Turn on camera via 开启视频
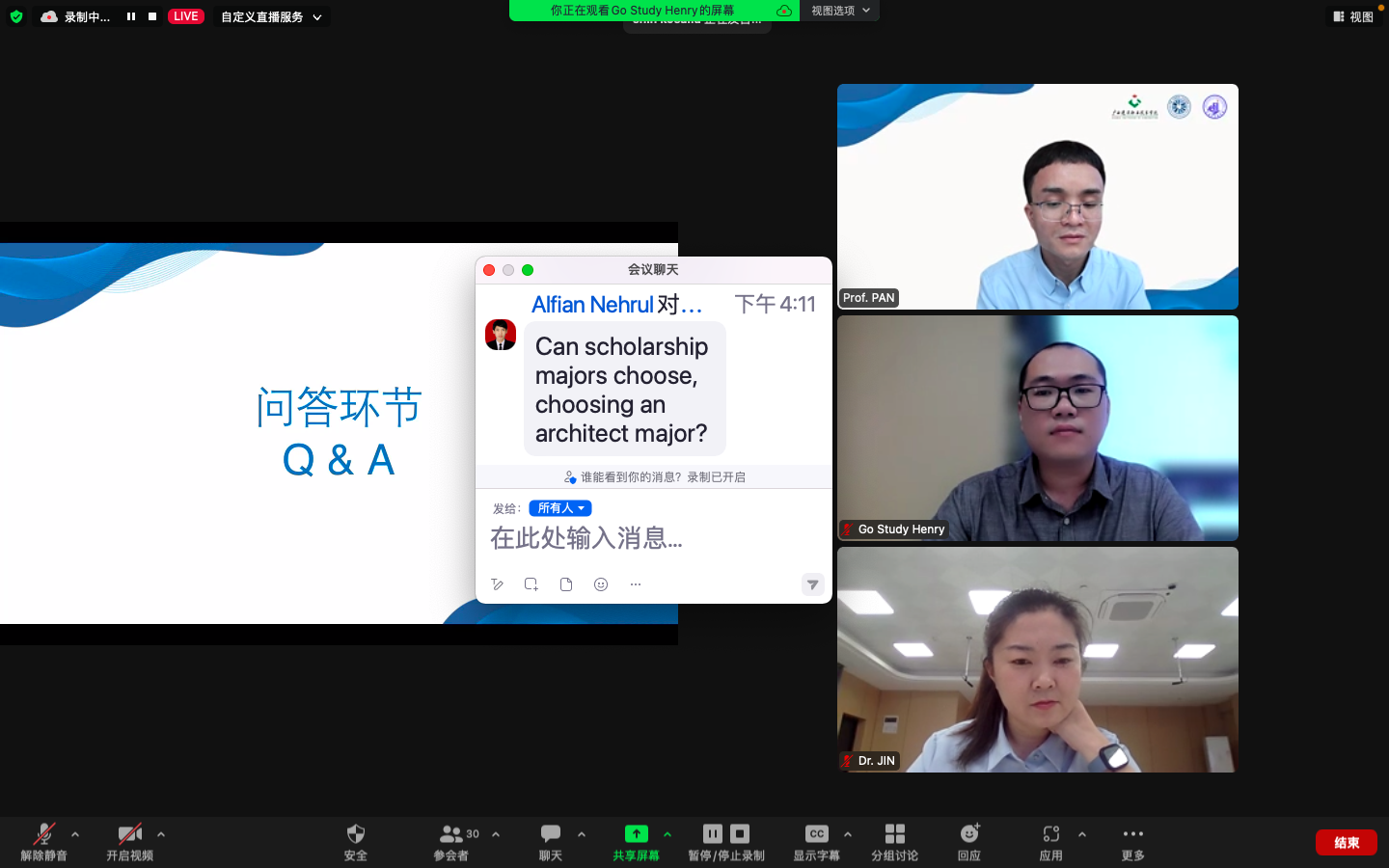The width and height of the screenshot is (1389, 868). point(129,835)
